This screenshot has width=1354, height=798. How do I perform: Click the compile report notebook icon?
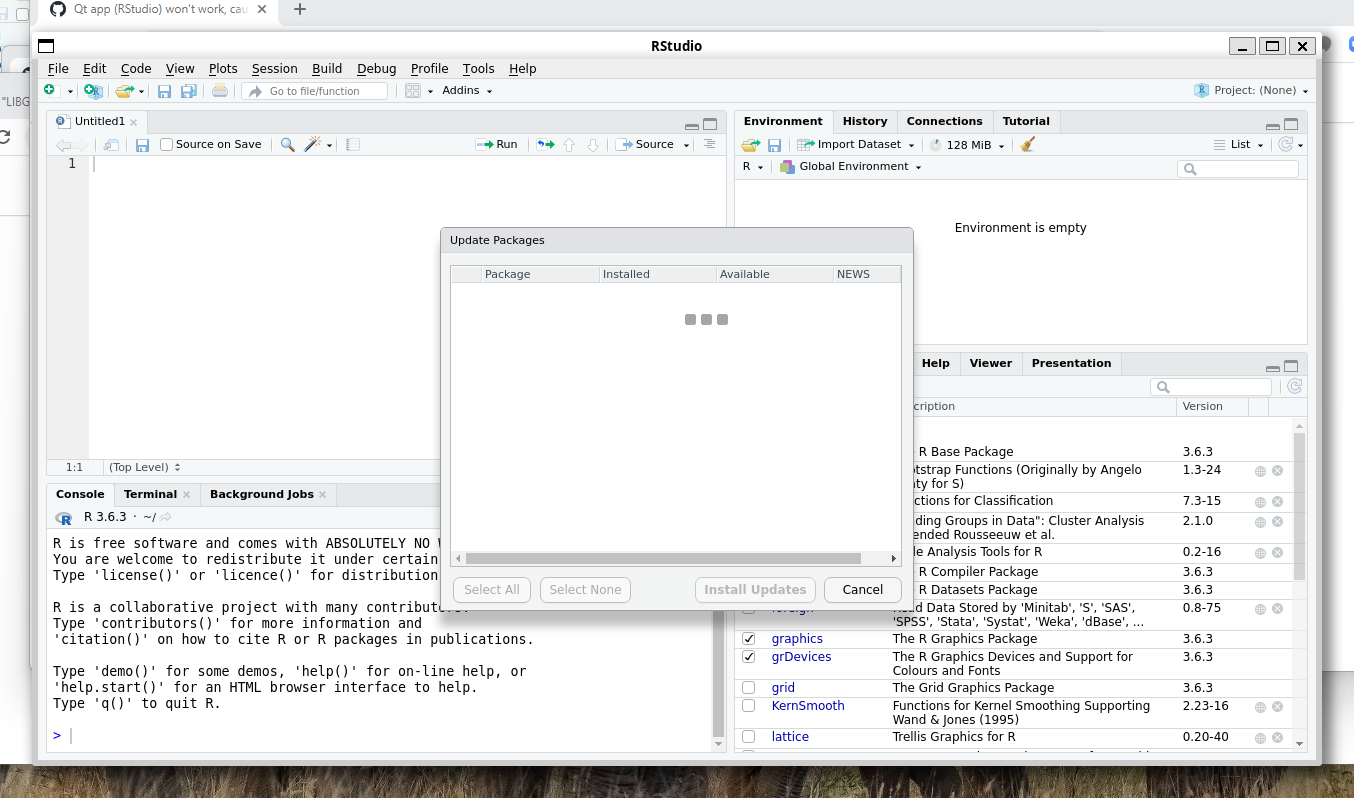[x=352, y=144]
